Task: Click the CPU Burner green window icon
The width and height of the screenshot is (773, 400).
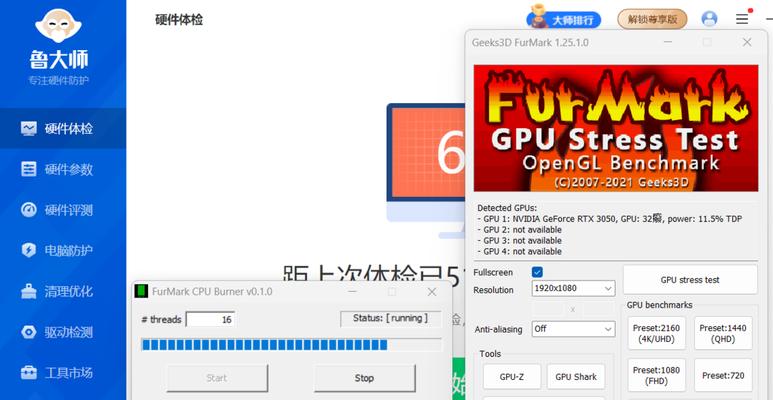Action: click(x=141, y=291)
